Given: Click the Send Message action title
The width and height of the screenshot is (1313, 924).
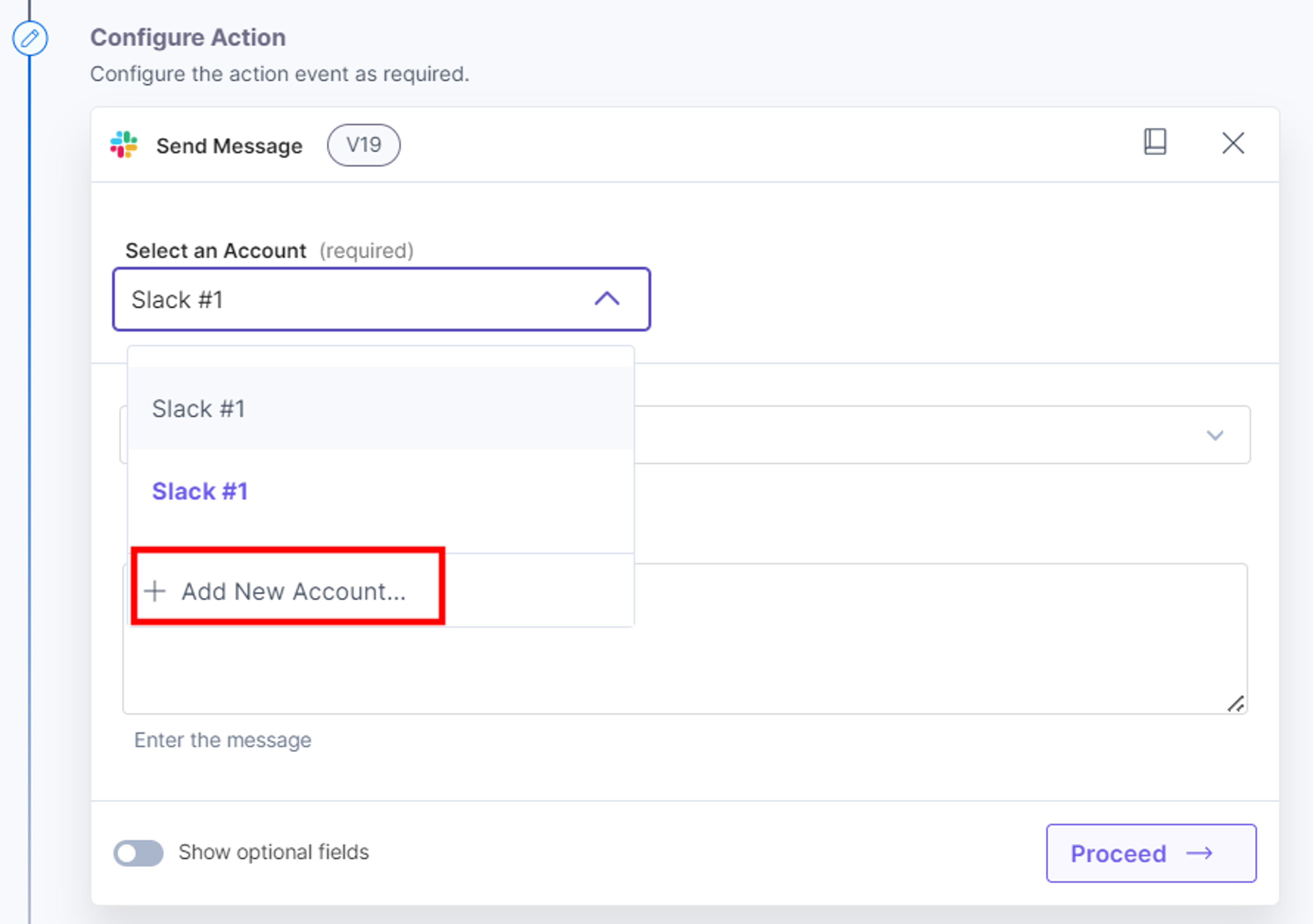Looking at the screenshot, I should tap(229, 146).
